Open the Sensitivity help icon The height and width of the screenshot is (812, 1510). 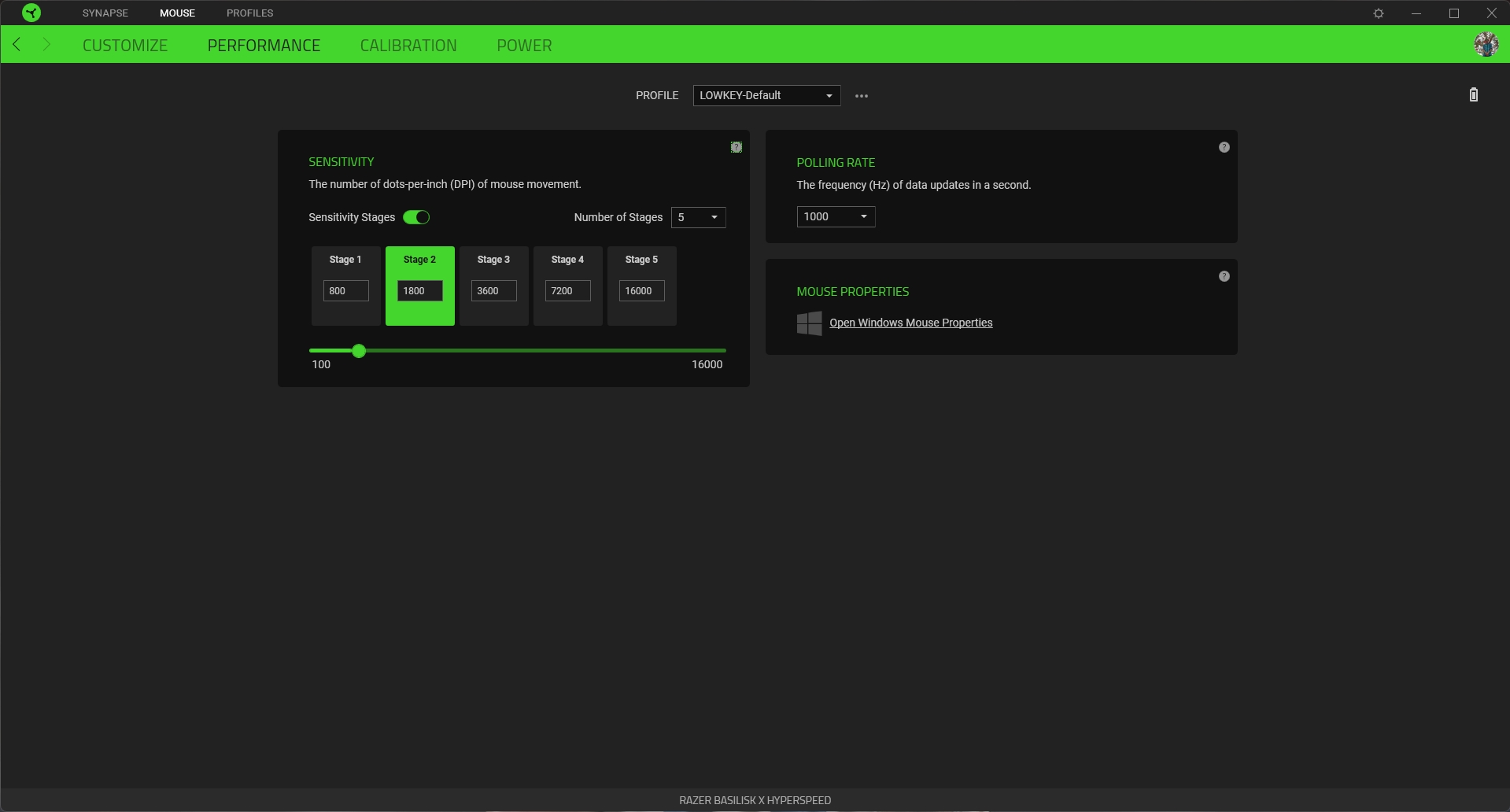click(x=737, y=147)
